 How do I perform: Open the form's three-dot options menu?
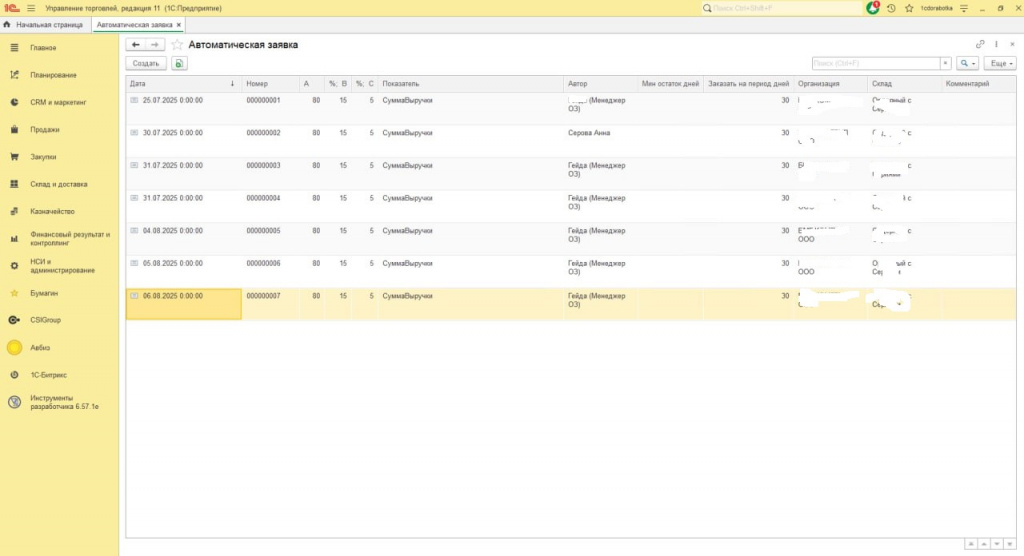pos(996,44)
